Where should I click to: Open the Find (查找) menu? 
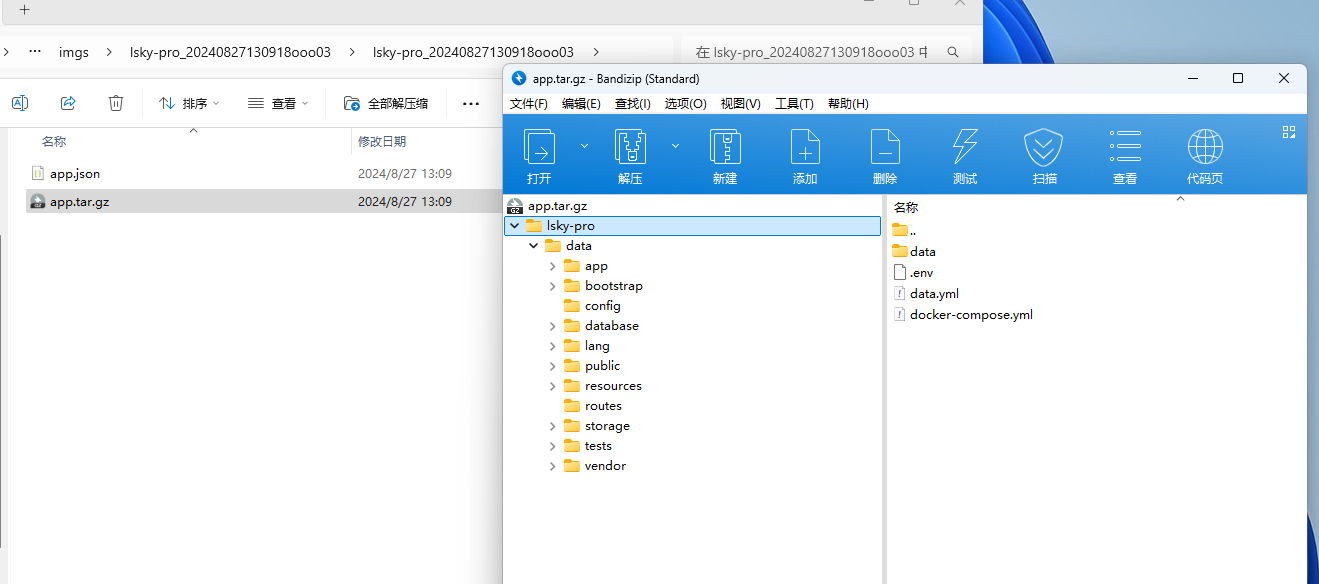coord(632,104)
